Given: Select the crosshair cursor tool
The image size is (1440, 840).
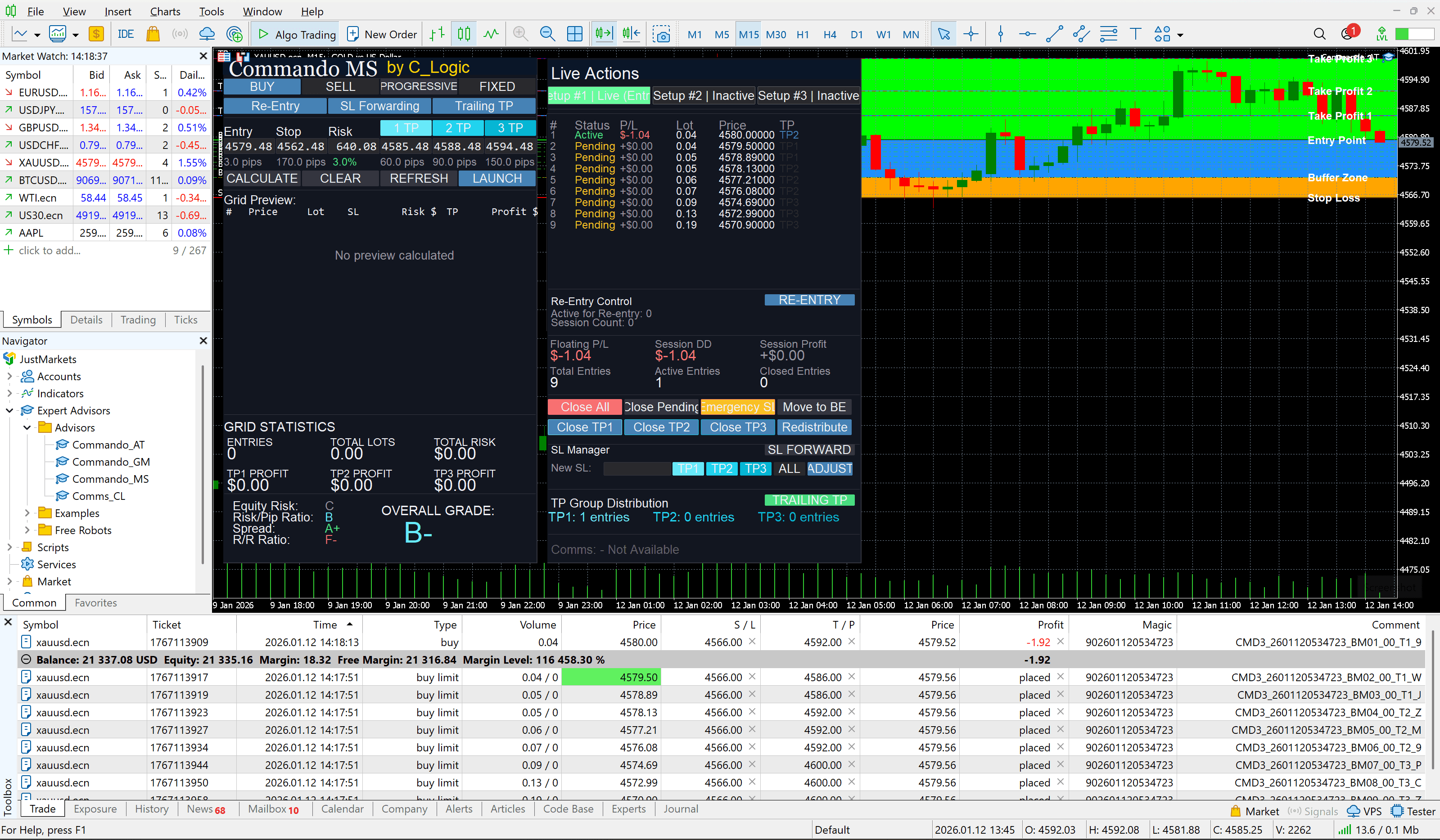Looking at the screenshot, I should [971, 34].
